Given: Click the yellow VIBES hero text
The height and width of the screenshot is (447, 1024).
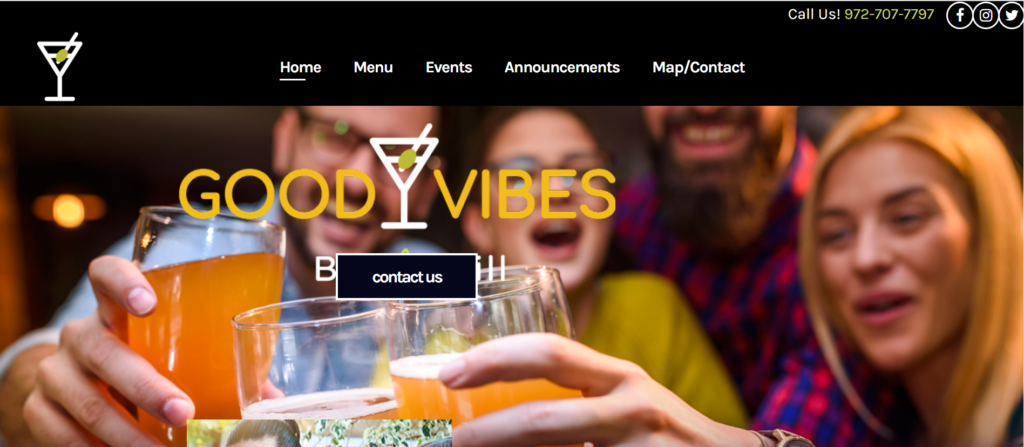Looking at the screenshot, I should [525, 194].
